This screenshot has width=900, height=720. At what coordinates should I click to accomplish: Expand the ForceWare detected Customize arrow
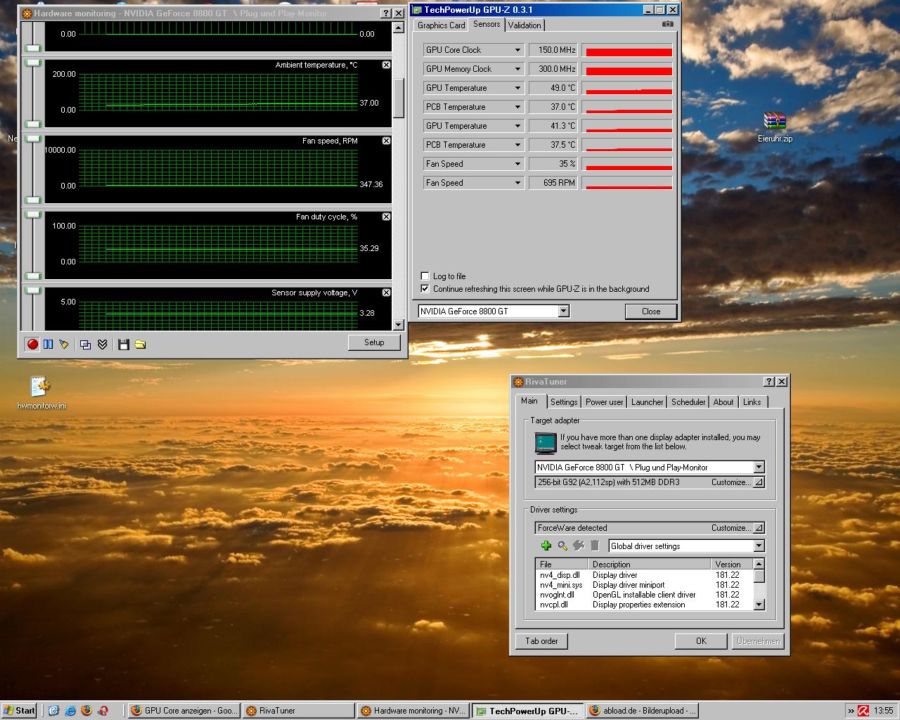pos(758,528)
